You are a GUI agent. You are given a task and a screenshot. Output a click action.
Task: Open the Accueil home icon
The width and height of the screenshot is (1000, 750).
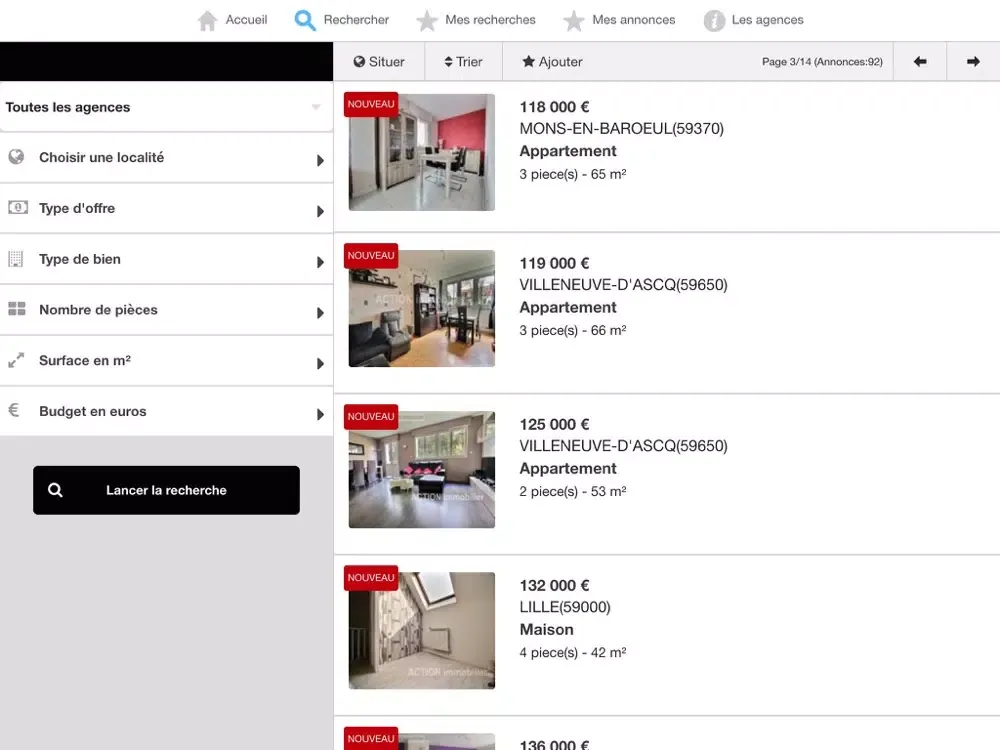207,20
